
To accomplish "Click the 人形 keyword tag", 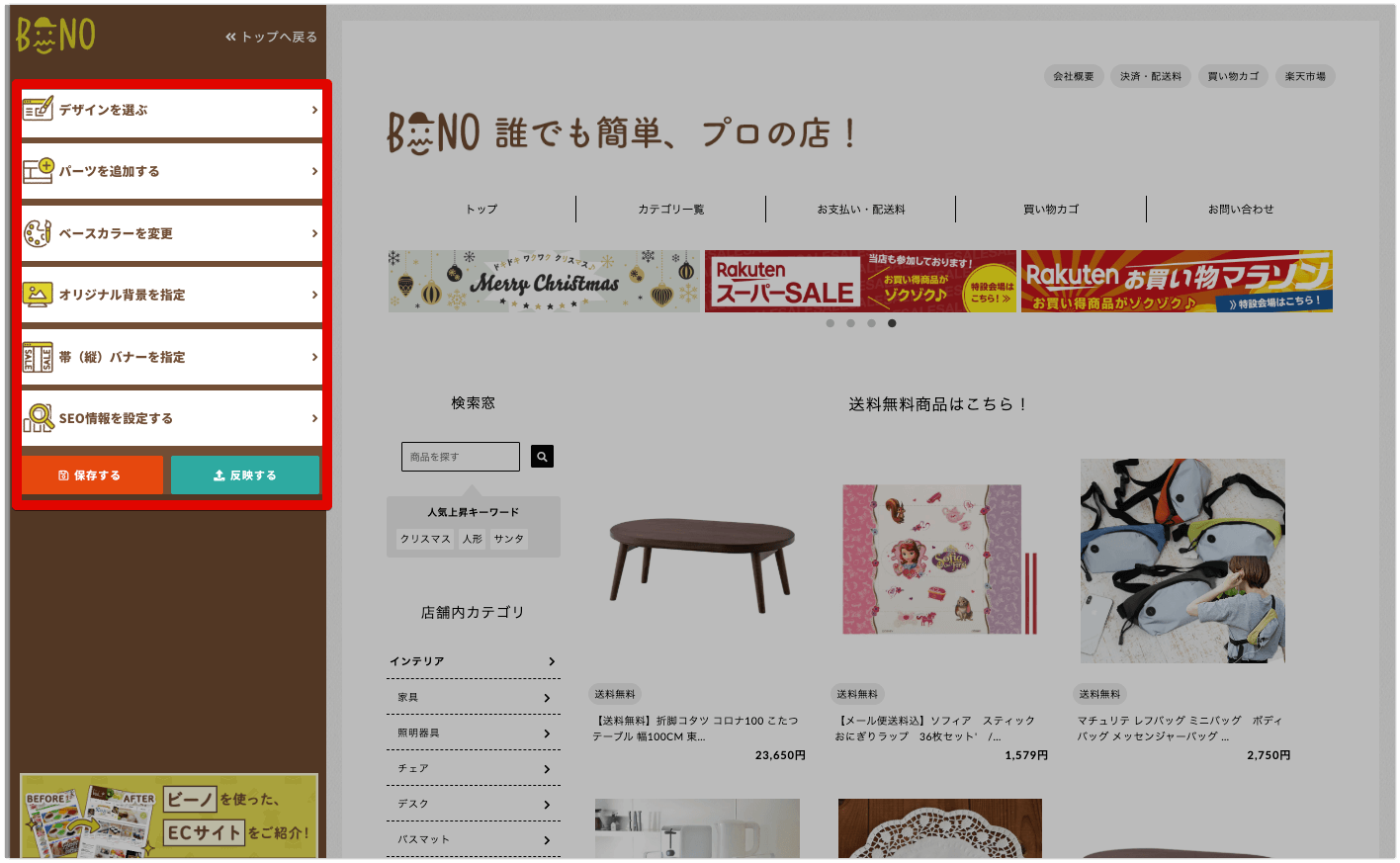I will coord(473,539).
